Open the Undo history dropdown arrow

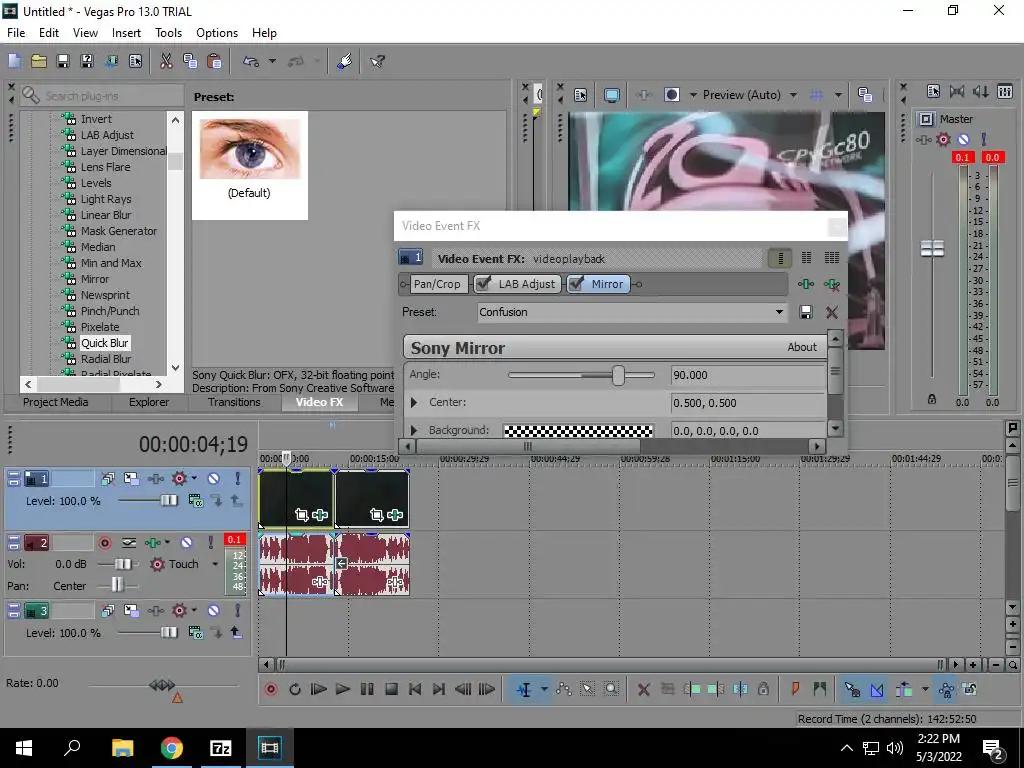pyautogui.click(x=272, y=61)
